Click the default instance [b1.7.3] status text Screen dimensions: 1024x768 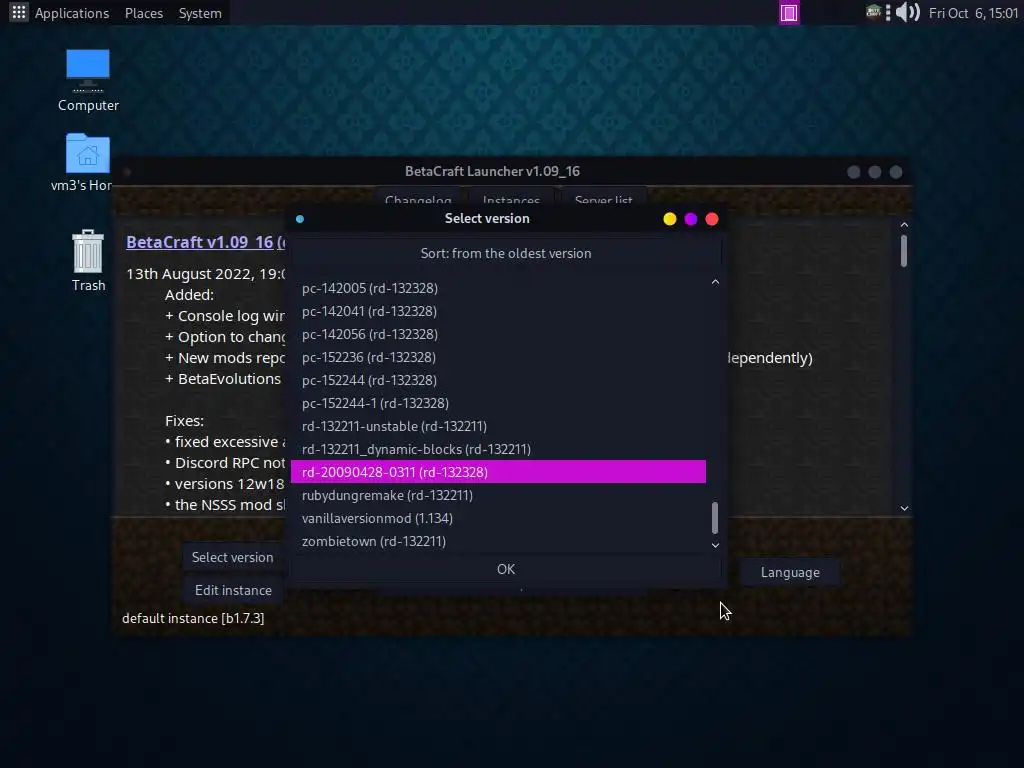[193, 618]
